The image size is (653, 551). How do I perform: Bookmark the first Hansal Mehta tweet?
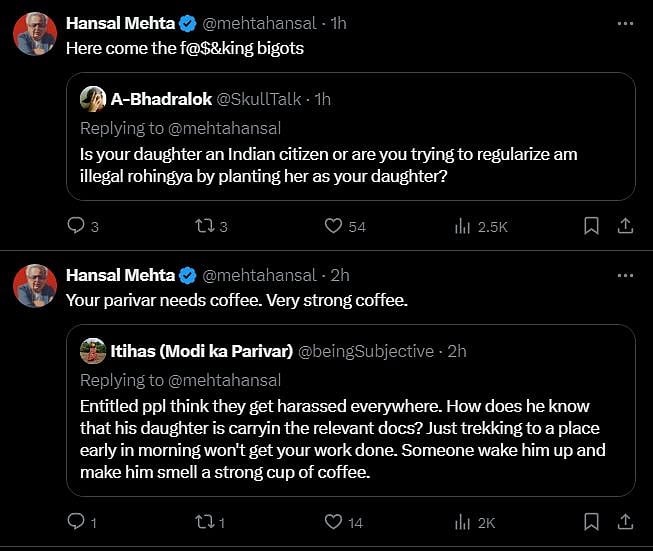tap(592, 226)
